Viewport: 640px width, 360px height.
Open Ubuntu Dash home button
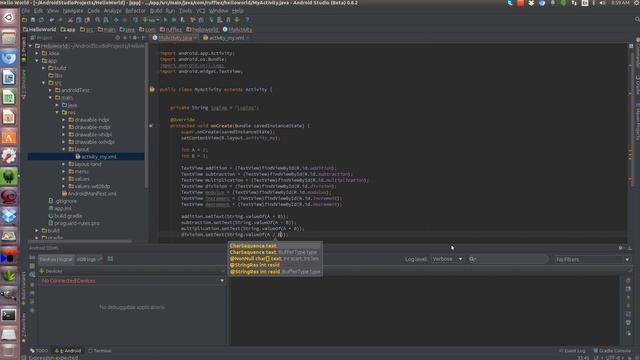pyautogui.click(x=9, y=17)
